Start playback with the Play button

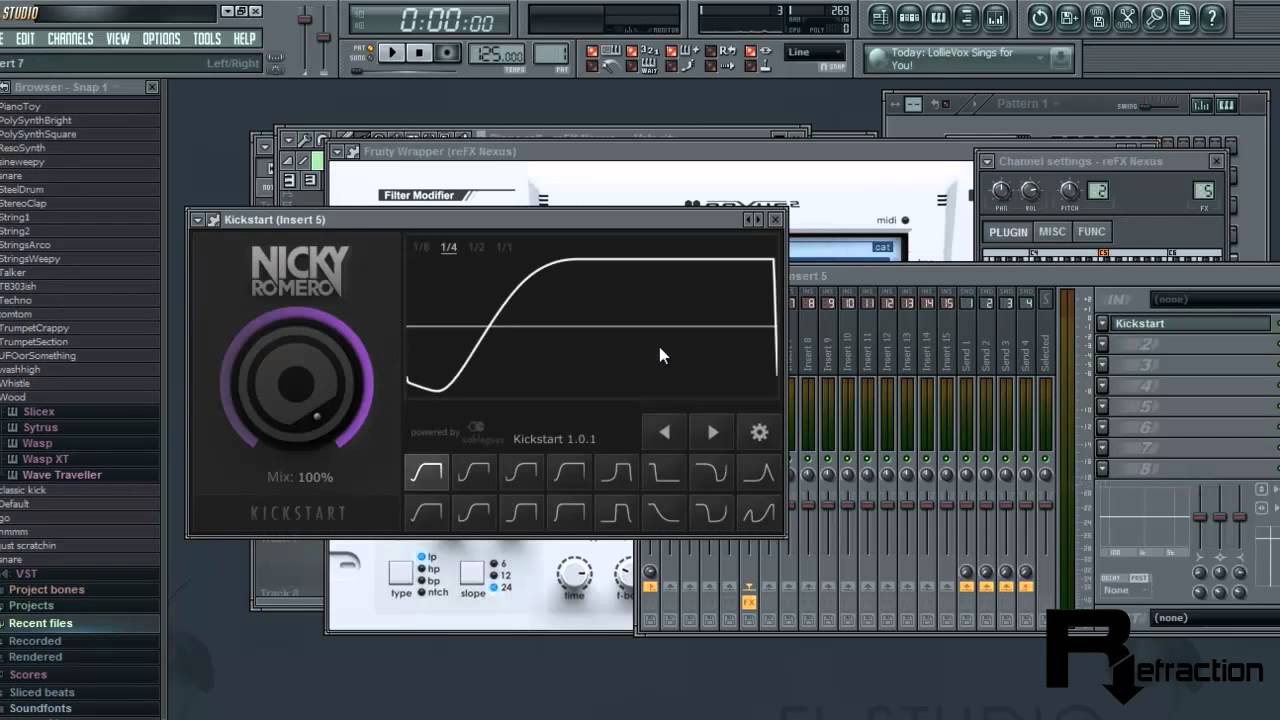click(392, 53)
